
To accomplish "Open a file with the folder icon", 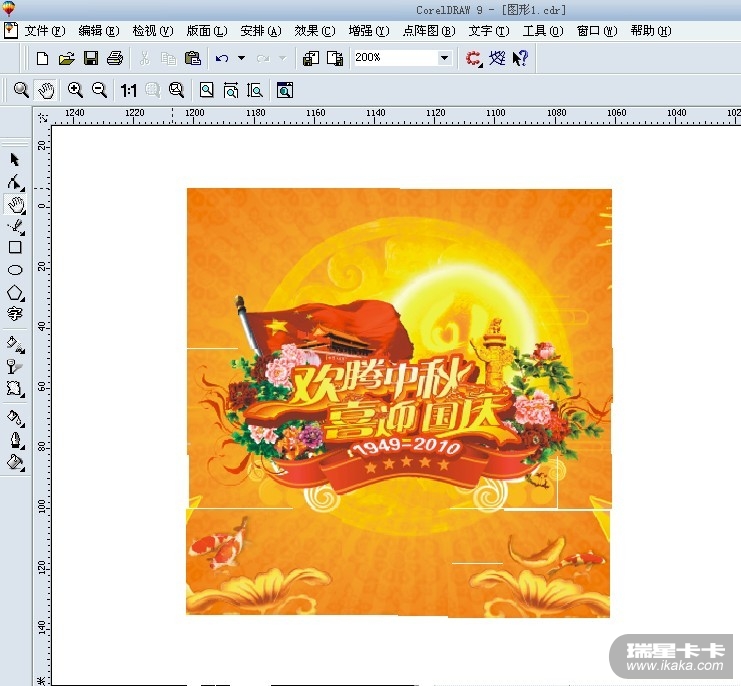I will pos(67,58).
